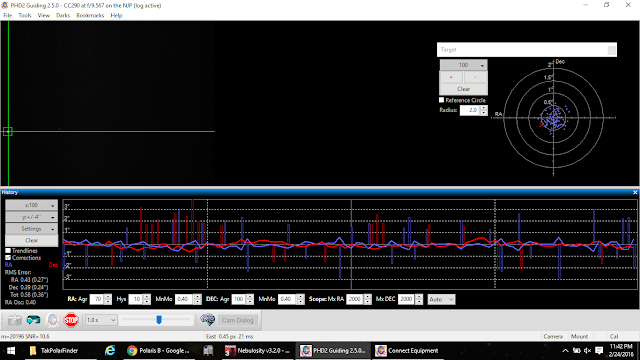Click the RA Agr value field

click(97, 299)
